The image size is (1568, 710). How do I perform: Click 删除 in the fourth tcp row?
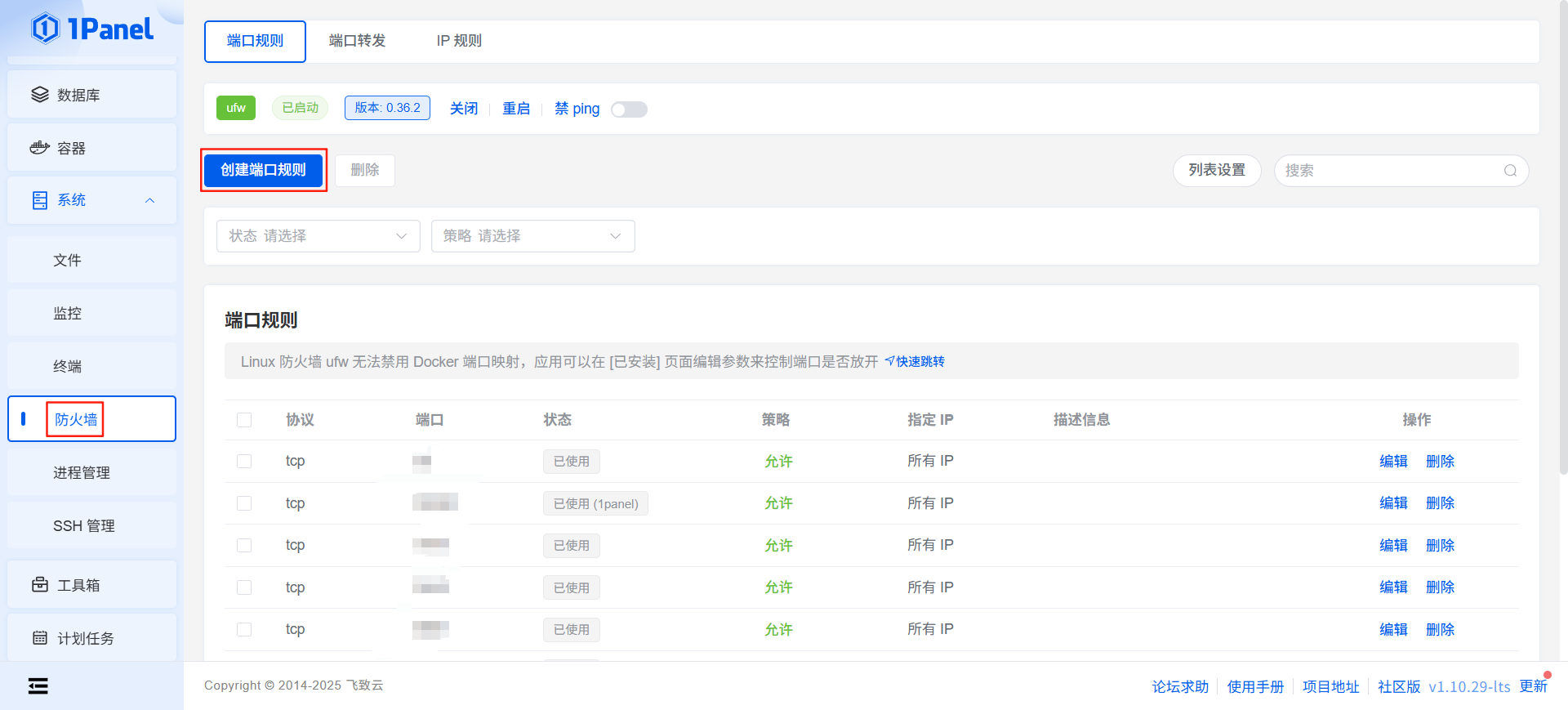(x=1441, y=587)
